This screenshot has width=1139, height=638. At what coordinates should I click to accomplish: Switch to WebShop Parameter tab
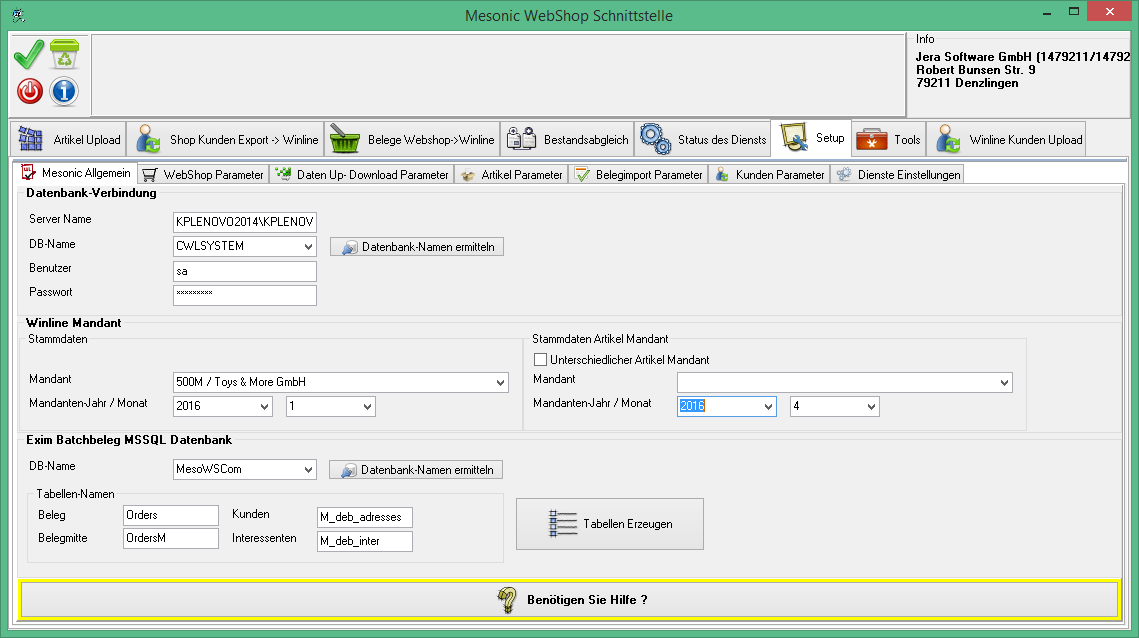click(203, 175)
